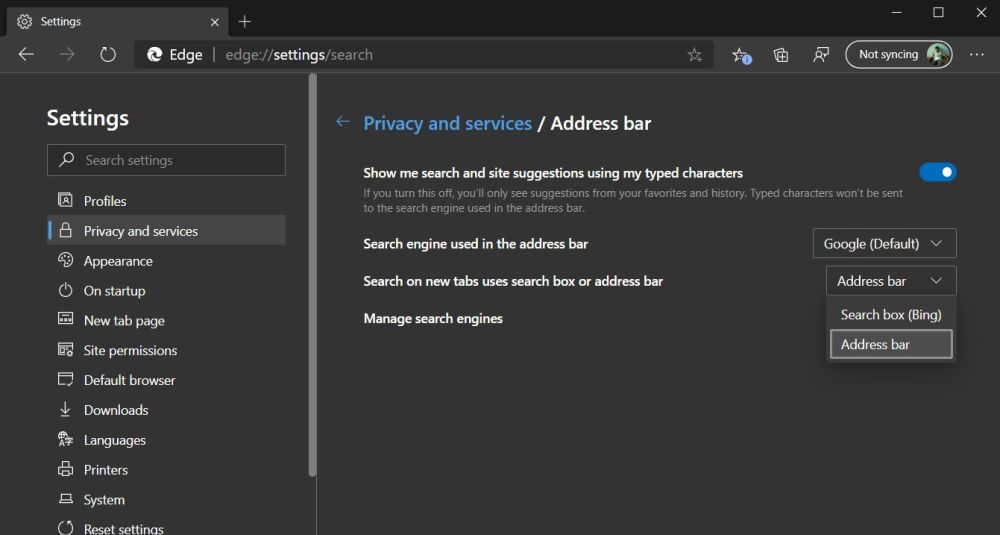Click the back navigation arrow in toolbar
This screenshot has height=535, width=1000.
coord(27,55)
